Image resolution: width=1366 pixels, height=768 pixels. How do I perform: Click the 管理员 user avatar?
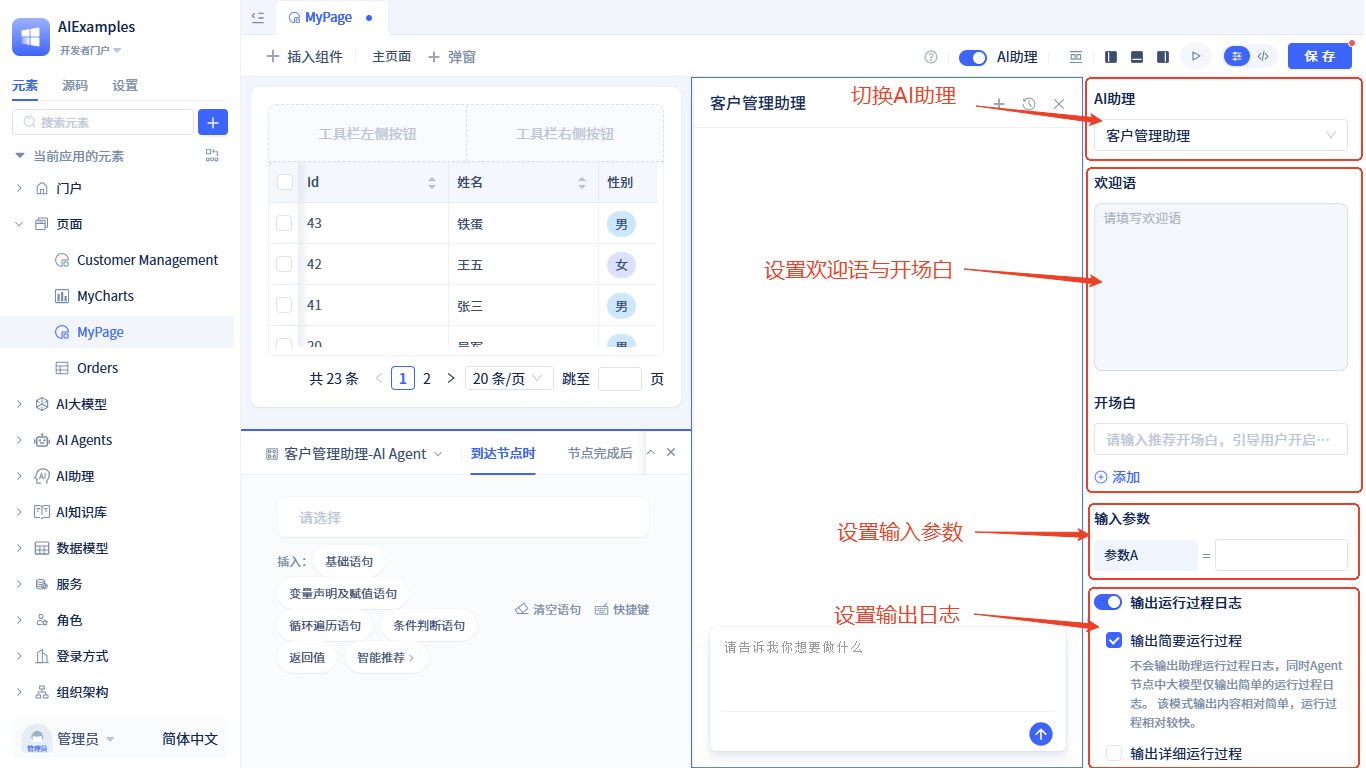(x=37, y=740)
